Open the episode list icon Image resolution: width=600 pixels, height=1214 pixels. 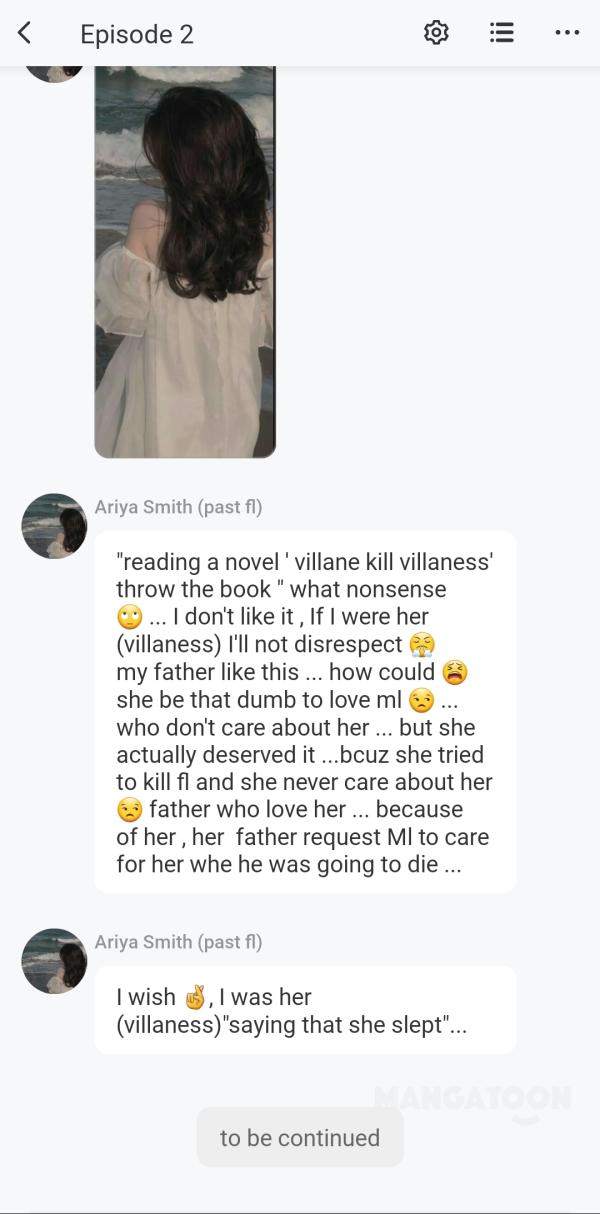(502, 33)
